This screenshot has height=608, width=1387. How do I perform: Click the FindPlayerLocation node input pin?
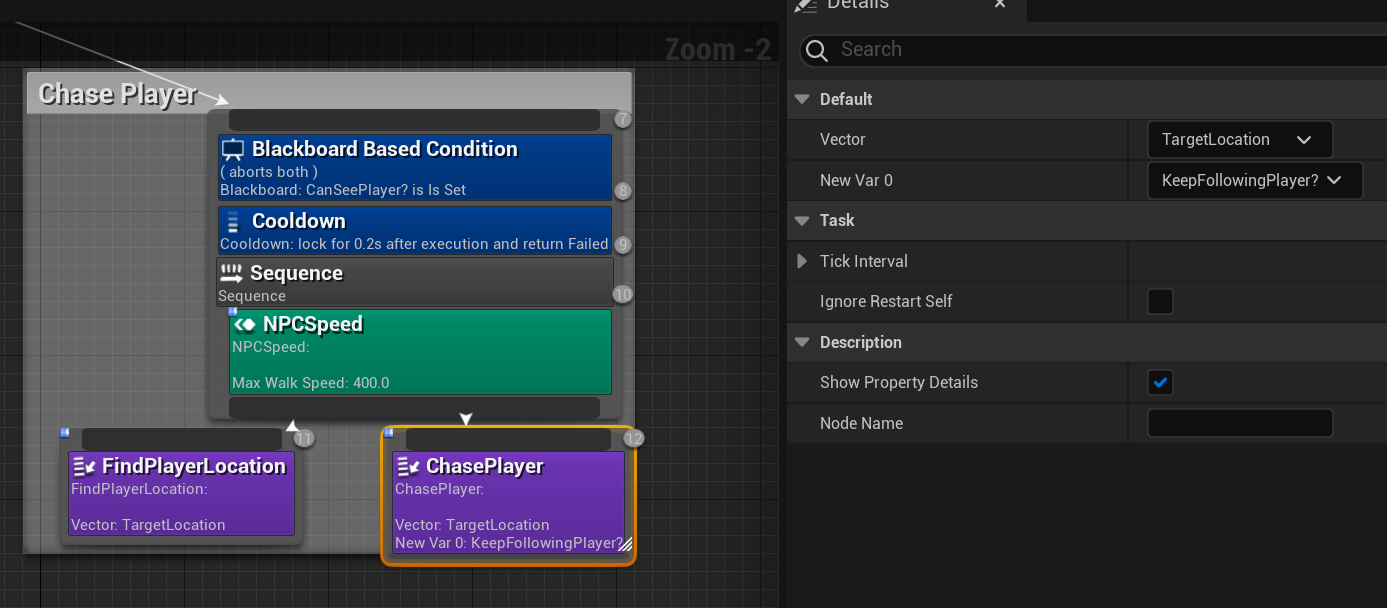(x=182, y=439)
